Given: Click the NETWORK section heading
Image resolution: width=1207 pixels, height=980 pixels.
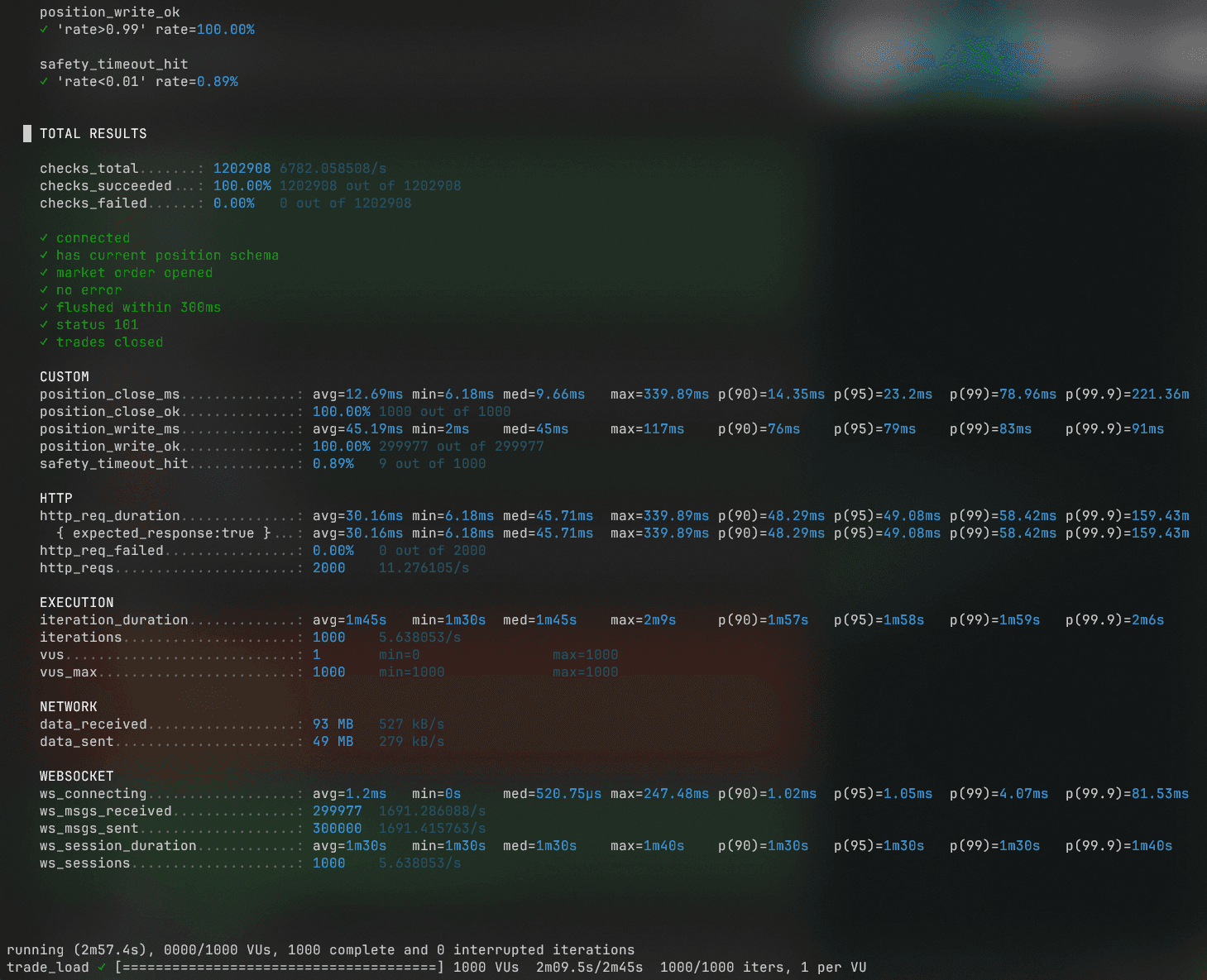Looking at the screenshot, I should click(69, 707).
